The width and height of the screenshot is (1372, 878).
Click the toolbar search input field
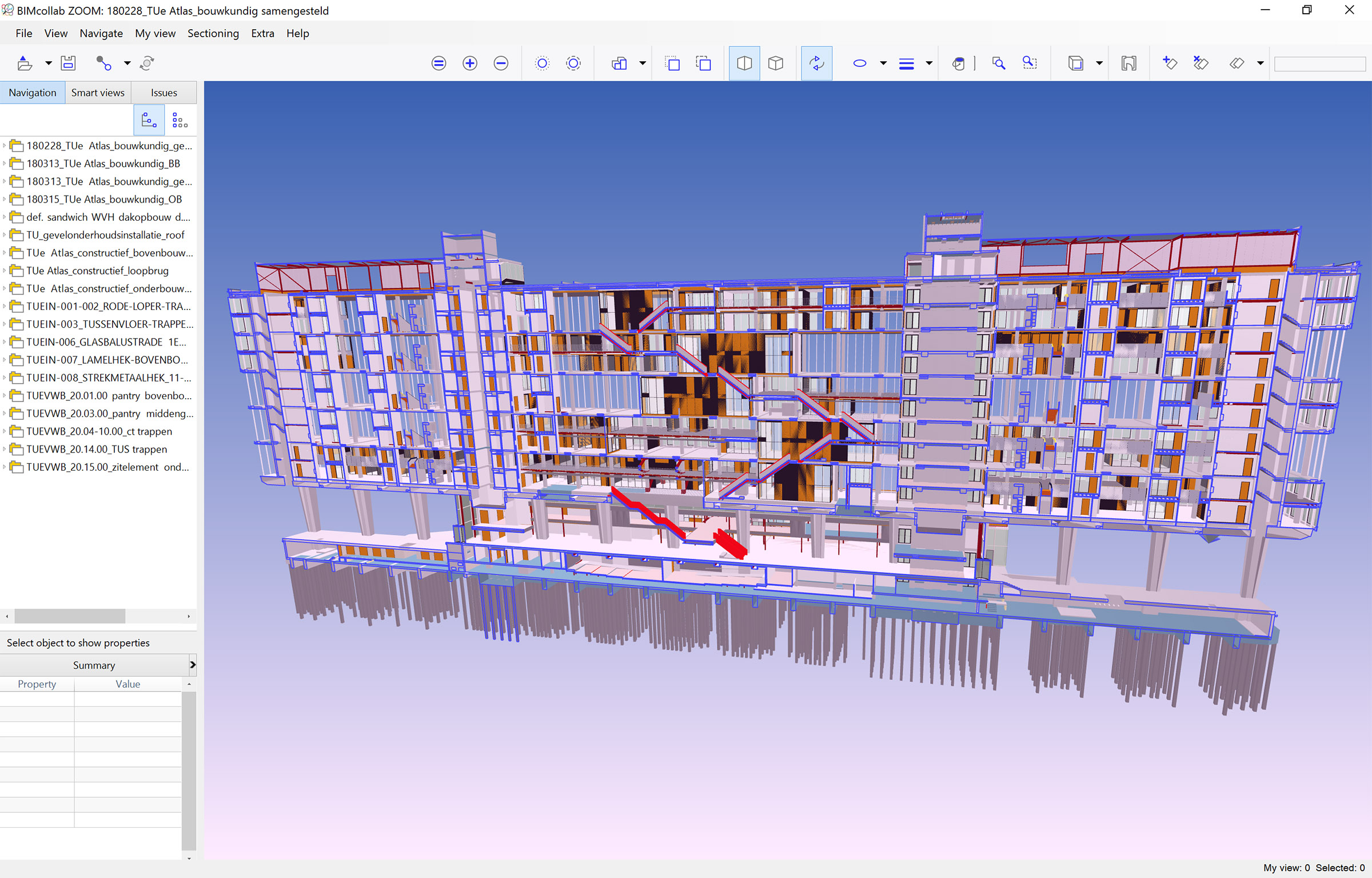(x=1320, y=64)
